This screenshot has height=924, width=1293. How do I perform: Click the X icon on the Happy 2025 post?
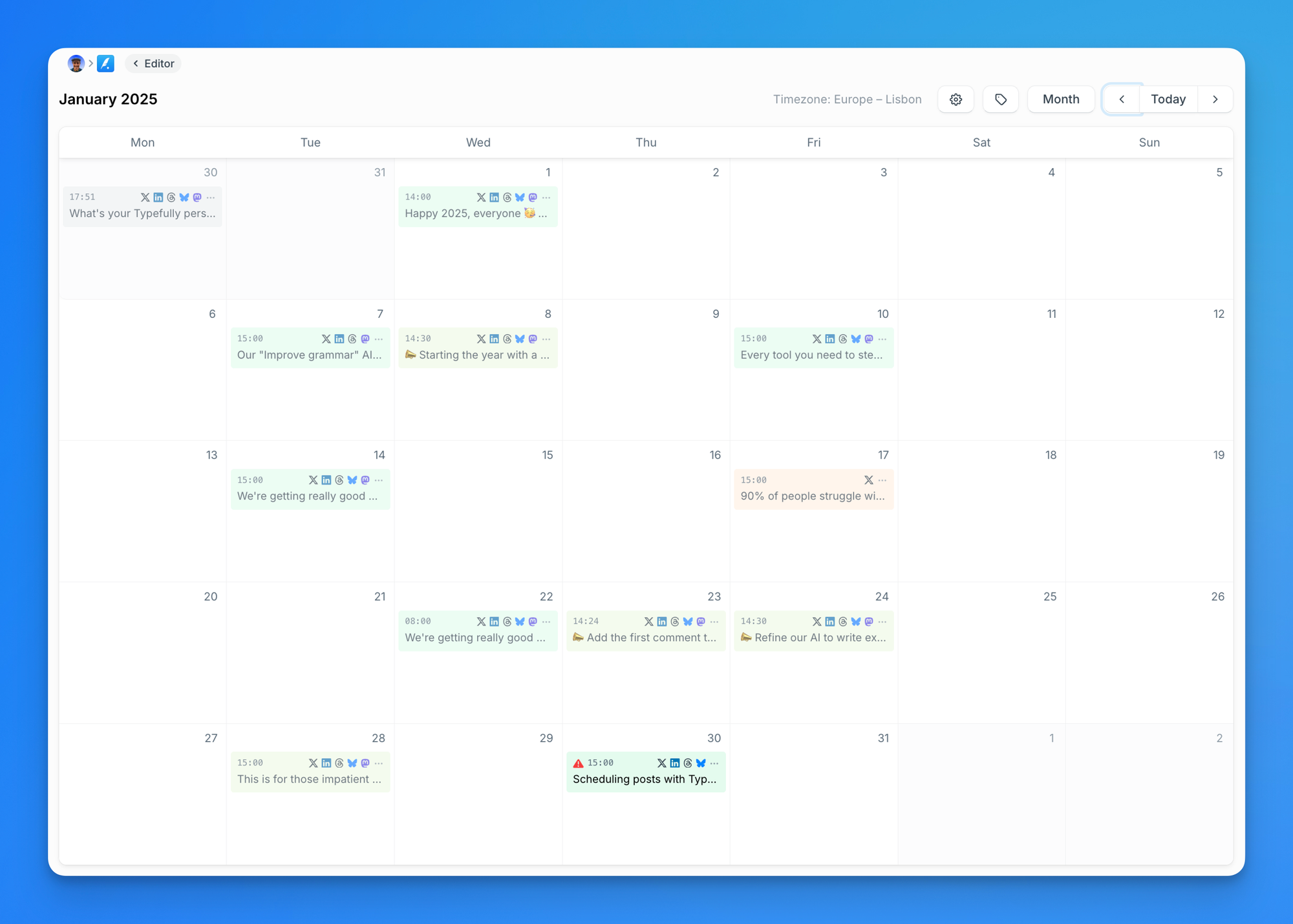click(x=481, y=197)
